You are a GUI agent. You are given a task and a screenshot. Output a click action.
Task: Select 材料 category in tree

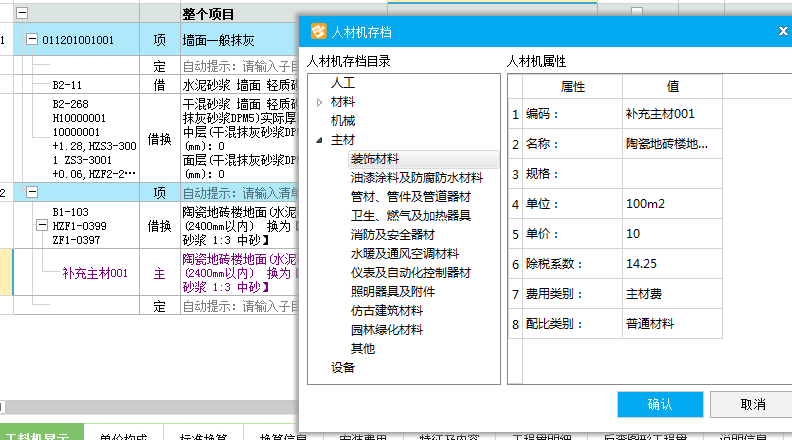(x=343, y=102)
